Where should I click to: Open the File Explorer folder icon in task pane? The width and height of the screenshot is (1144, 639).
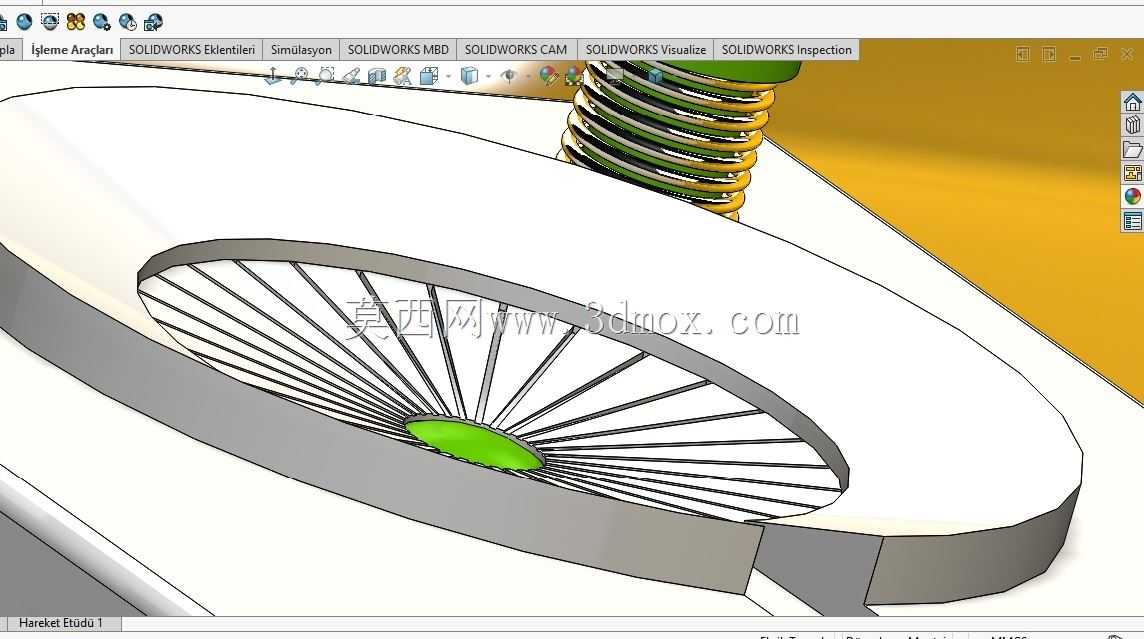pyautogui.click(x=1132, y=150)
